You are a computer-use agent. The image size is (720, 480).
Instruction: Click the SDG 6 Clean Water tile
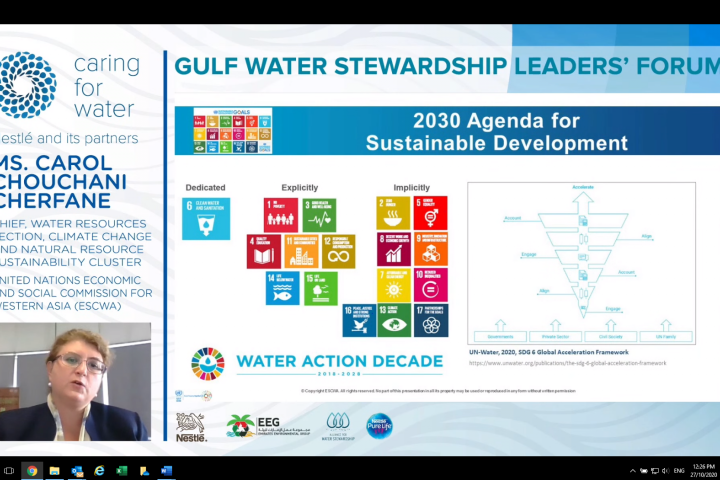[206, 219]
